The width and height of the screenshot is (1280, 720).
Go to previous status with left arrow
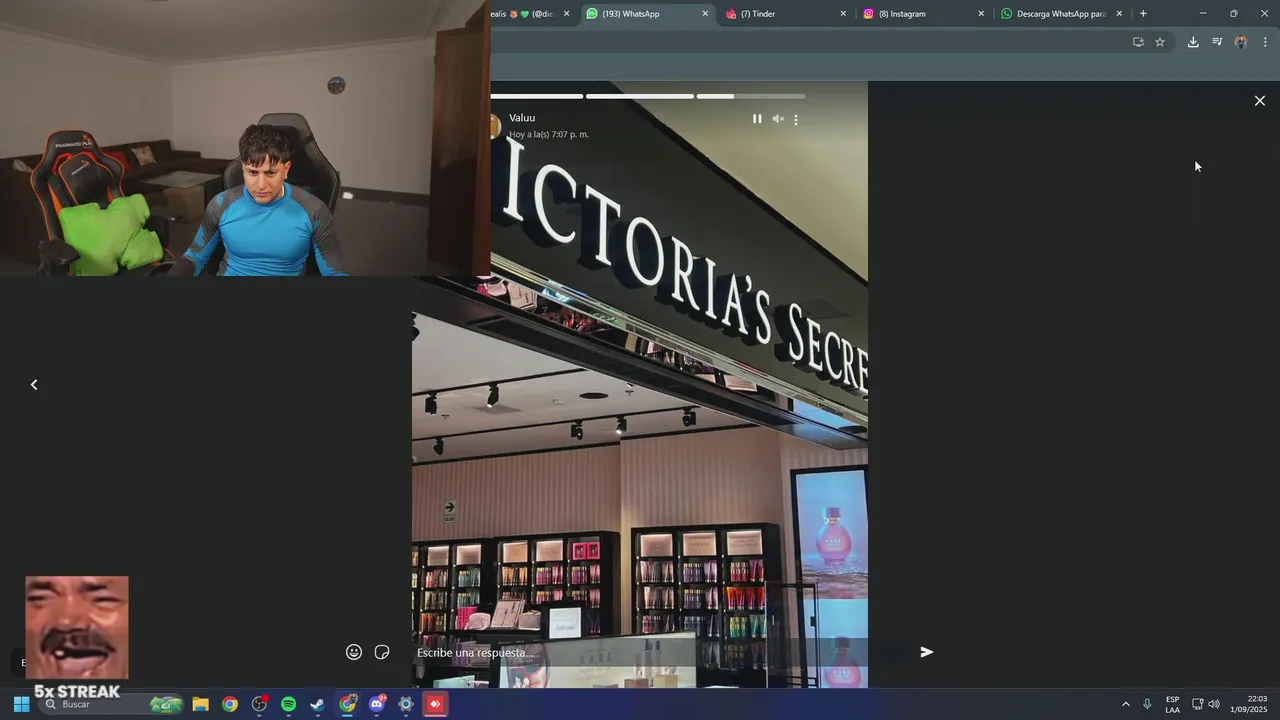click(x=34, y=385)
